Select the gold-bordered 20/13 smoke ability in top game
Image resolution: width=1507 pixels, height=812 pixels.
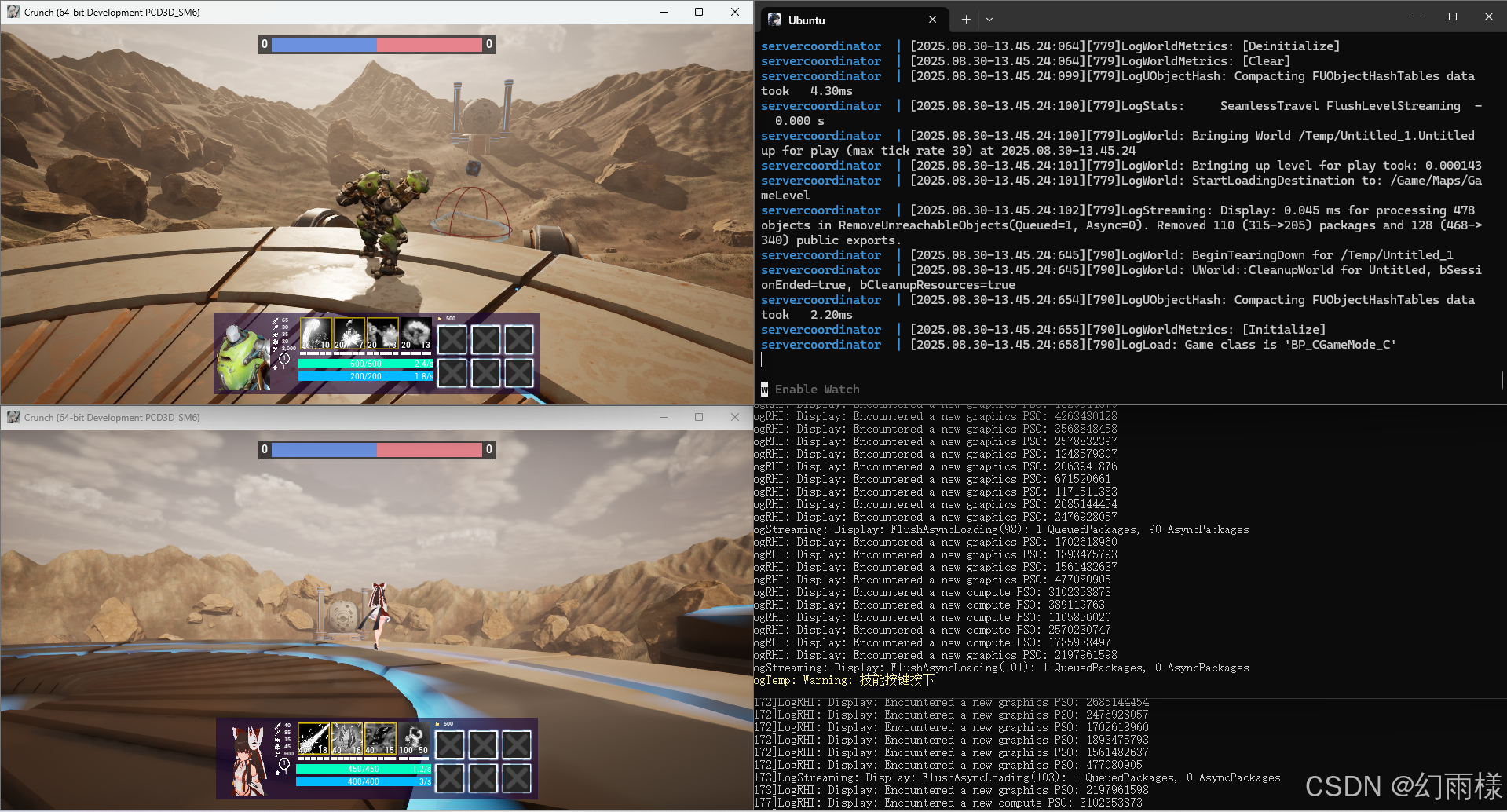[x=382, y=333]
